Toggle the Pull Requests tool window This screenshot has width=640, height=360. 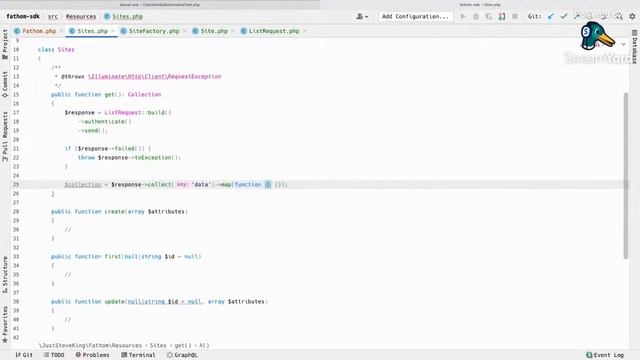pyautogui.click(x=5, y=136)
